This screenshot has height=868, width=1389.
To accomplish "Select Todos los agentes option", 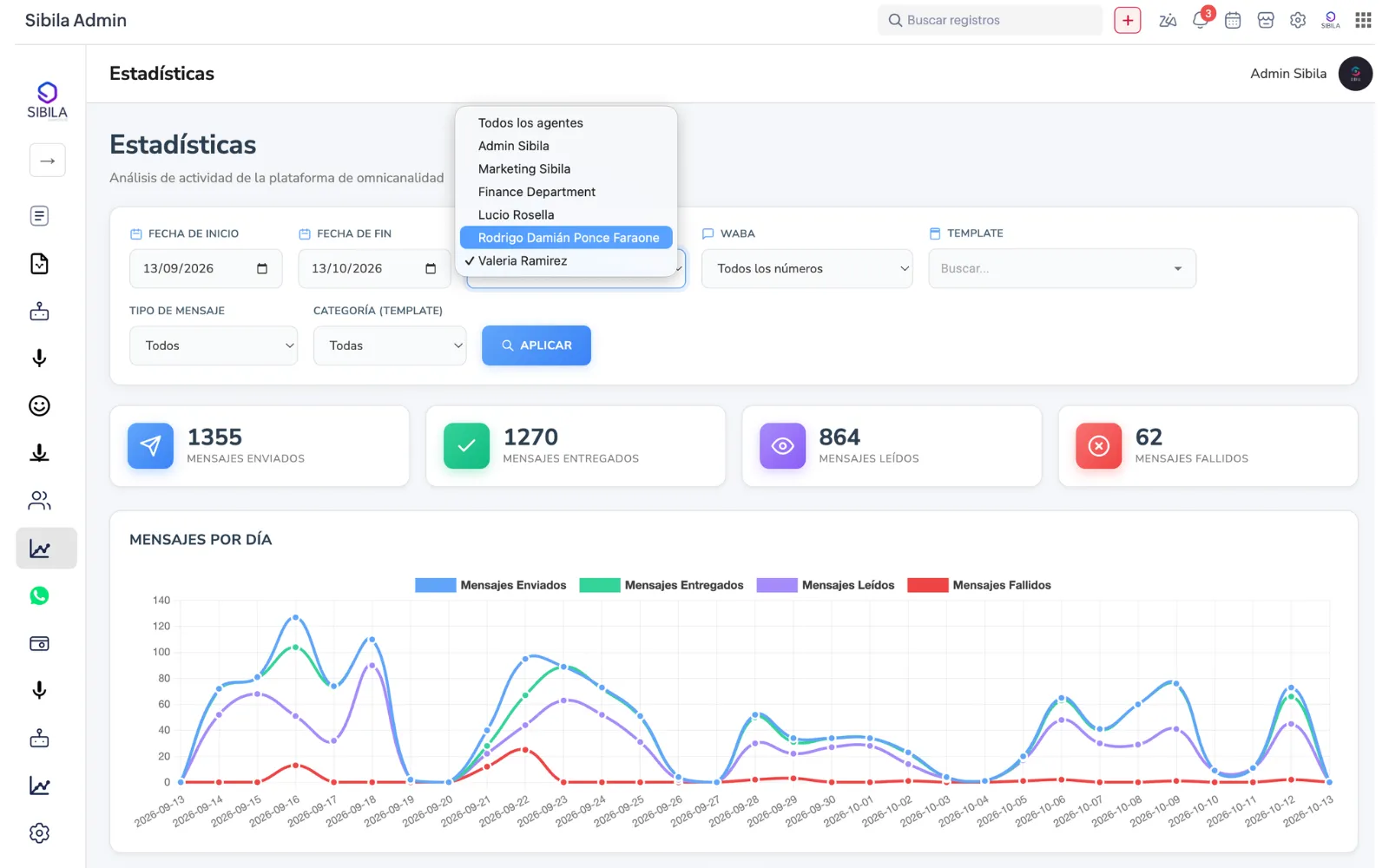I will pos(566,123).
